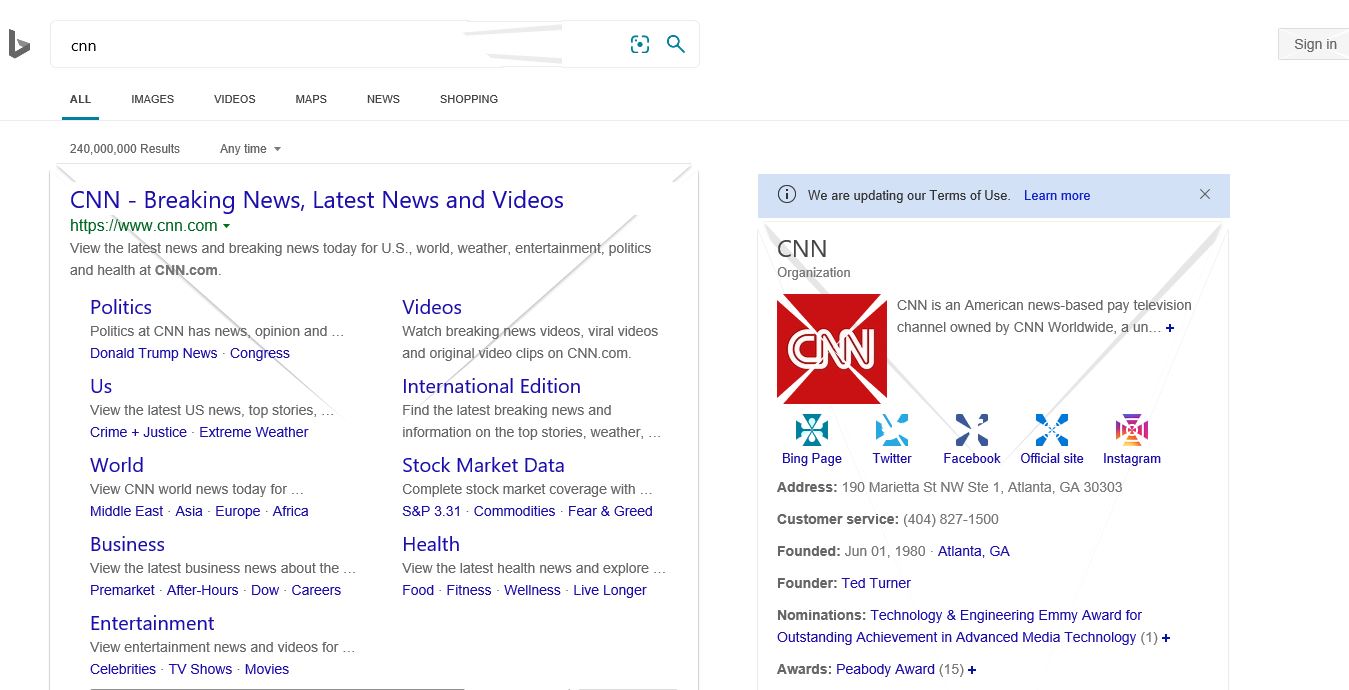1349x690 pixels.
Task: Open the World sitelink
Action: pos(117,465)
